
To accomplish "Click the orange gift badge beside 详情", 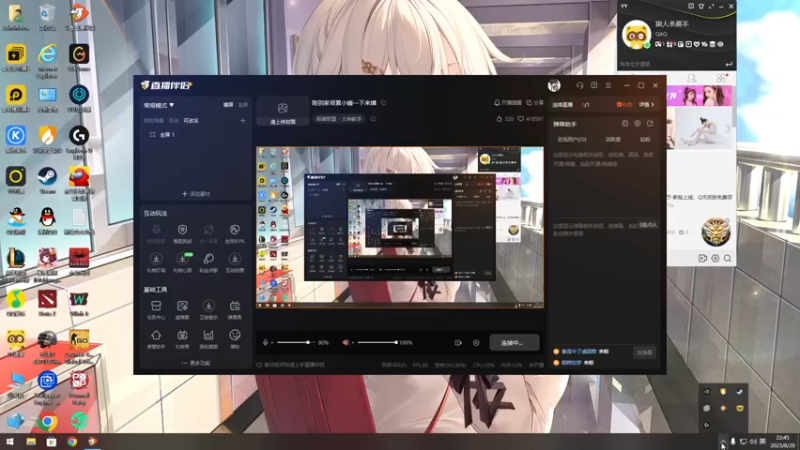I will [624, 105].
